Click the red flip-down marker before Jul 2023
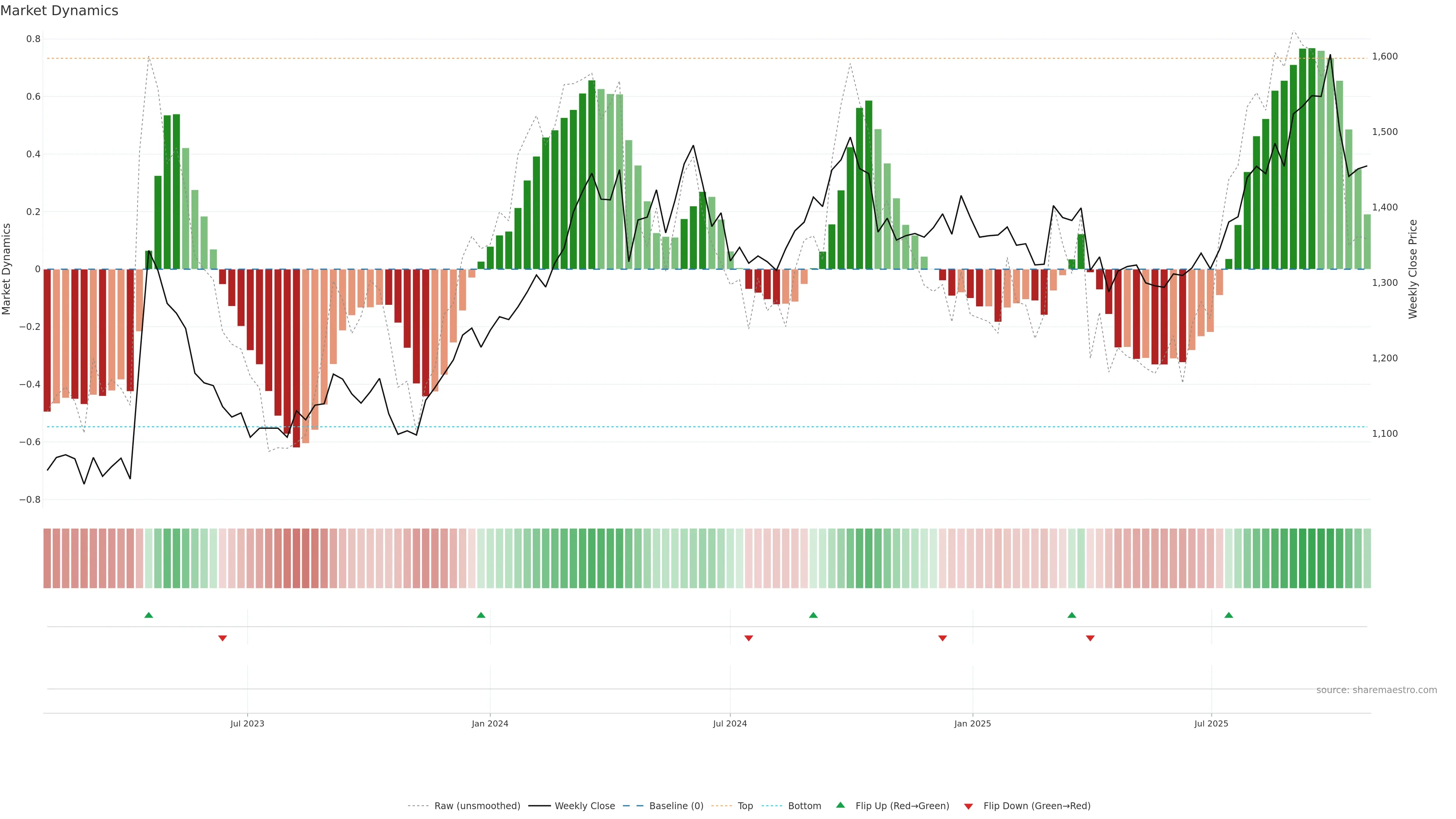 pos(223,638)
